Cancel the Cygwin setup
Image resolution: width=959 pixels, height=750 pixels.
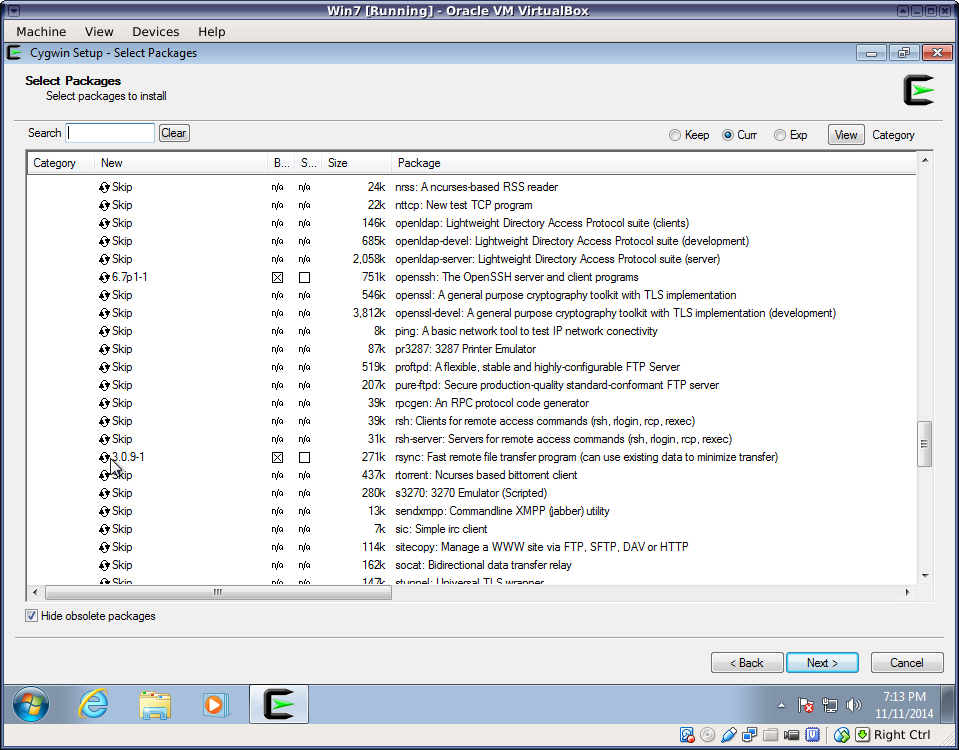coord(906,663)
